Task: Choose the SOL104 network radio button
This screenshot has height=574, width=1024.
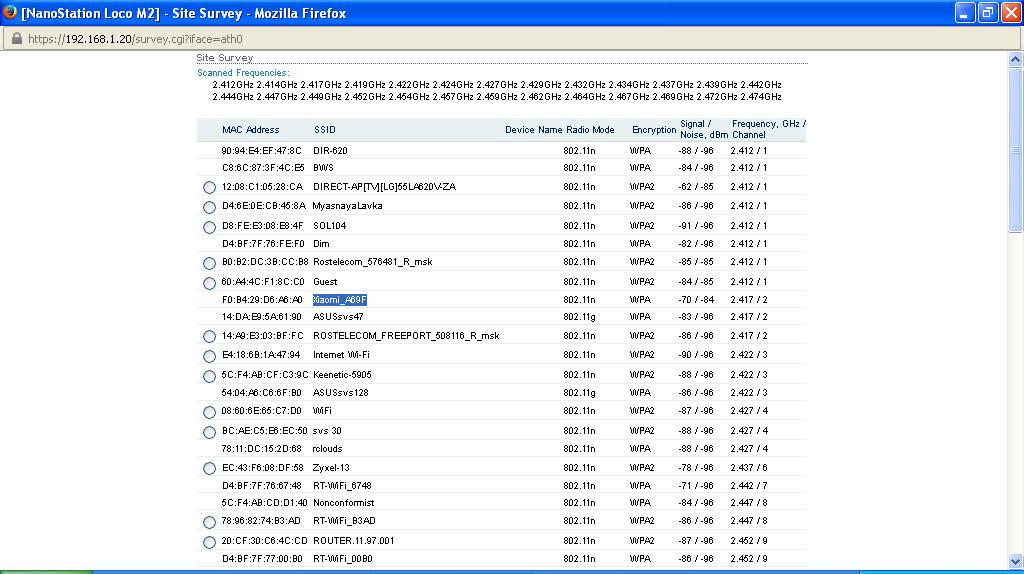Action: [209, 227]
